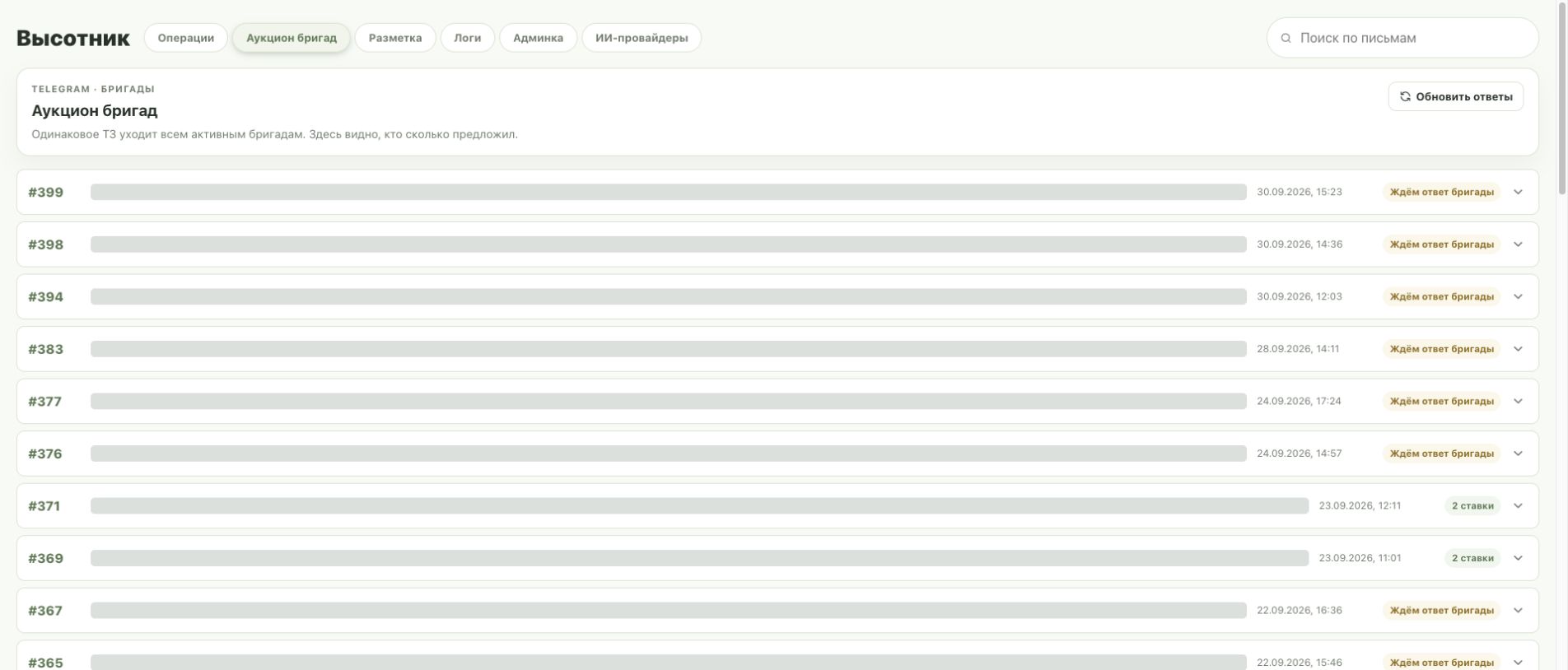Viewport: 1568px width, 670px height.
Task: Click the #367 auction number
Action: [45, 611]
